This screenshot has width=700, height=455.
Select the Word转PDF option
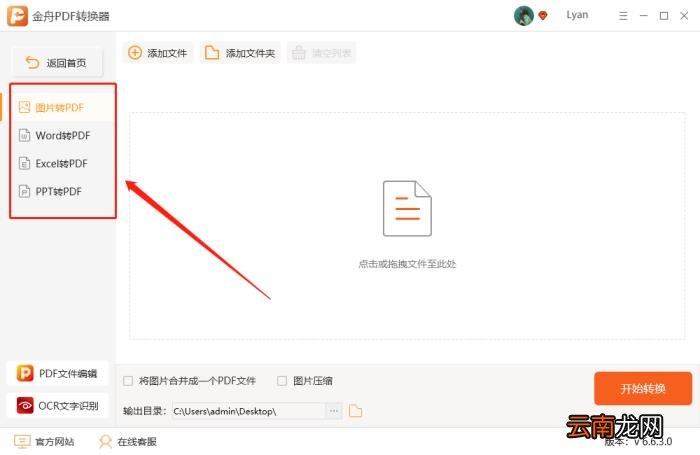pyautogui.click(x=62, y=135)
